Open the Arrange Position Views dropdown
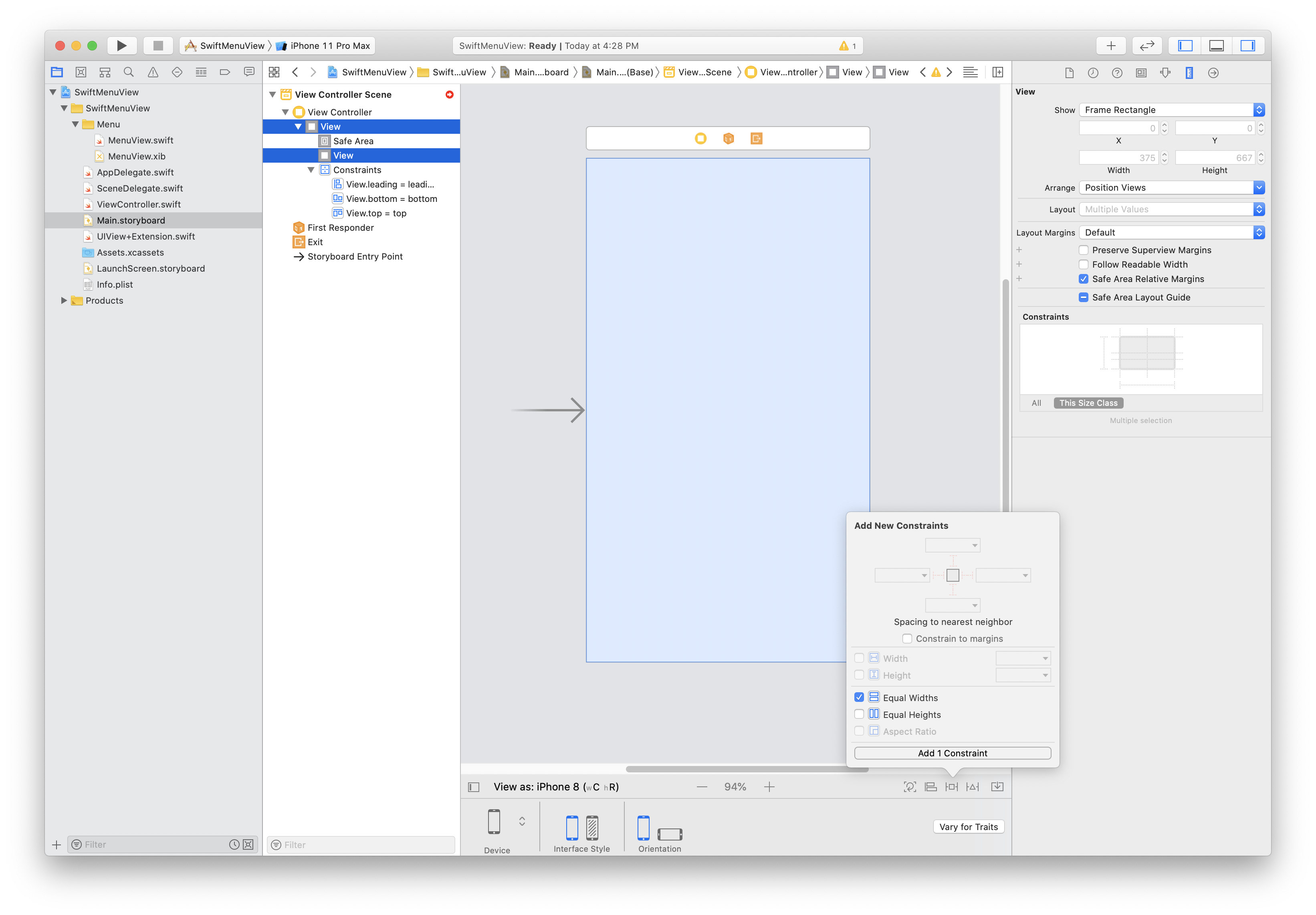Viewport: 1316px width, 915px height. 1172,187
